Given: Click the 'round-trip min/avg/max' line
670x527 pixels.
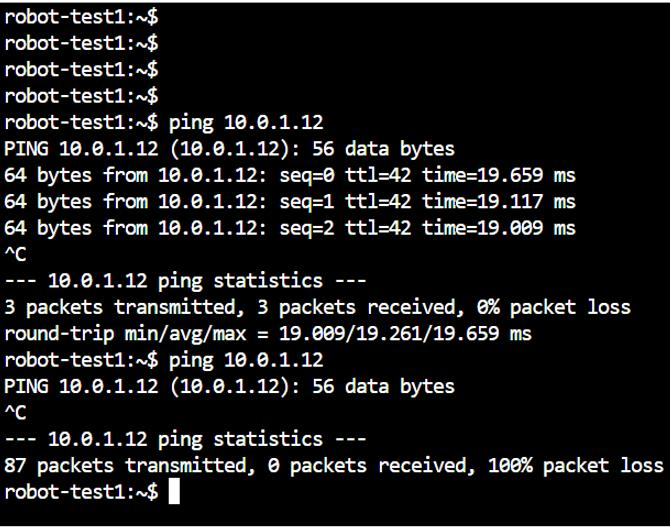Looking at the screenshot, I should (268, 334).
